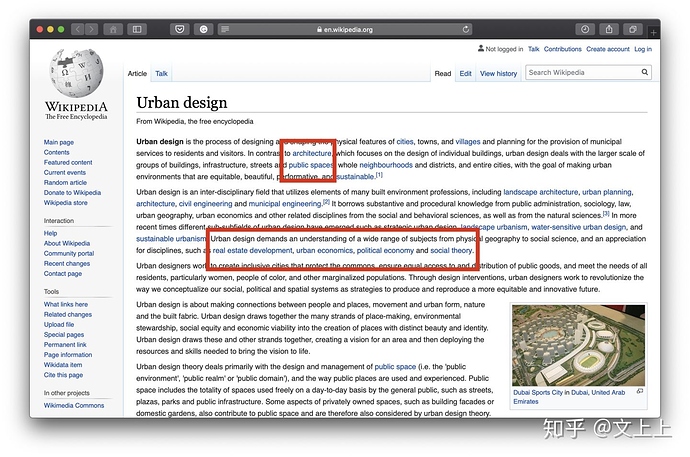Go forward with the Safari forward arrow

pyautogui.click(x=92, y=29)
